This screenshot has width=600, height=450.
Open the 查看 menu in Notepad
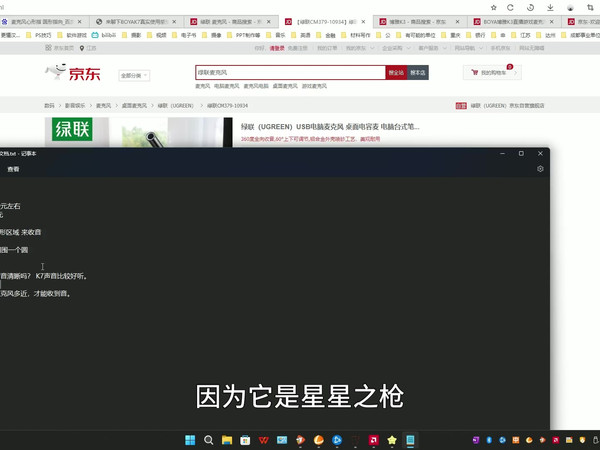[x=13, y=169]
